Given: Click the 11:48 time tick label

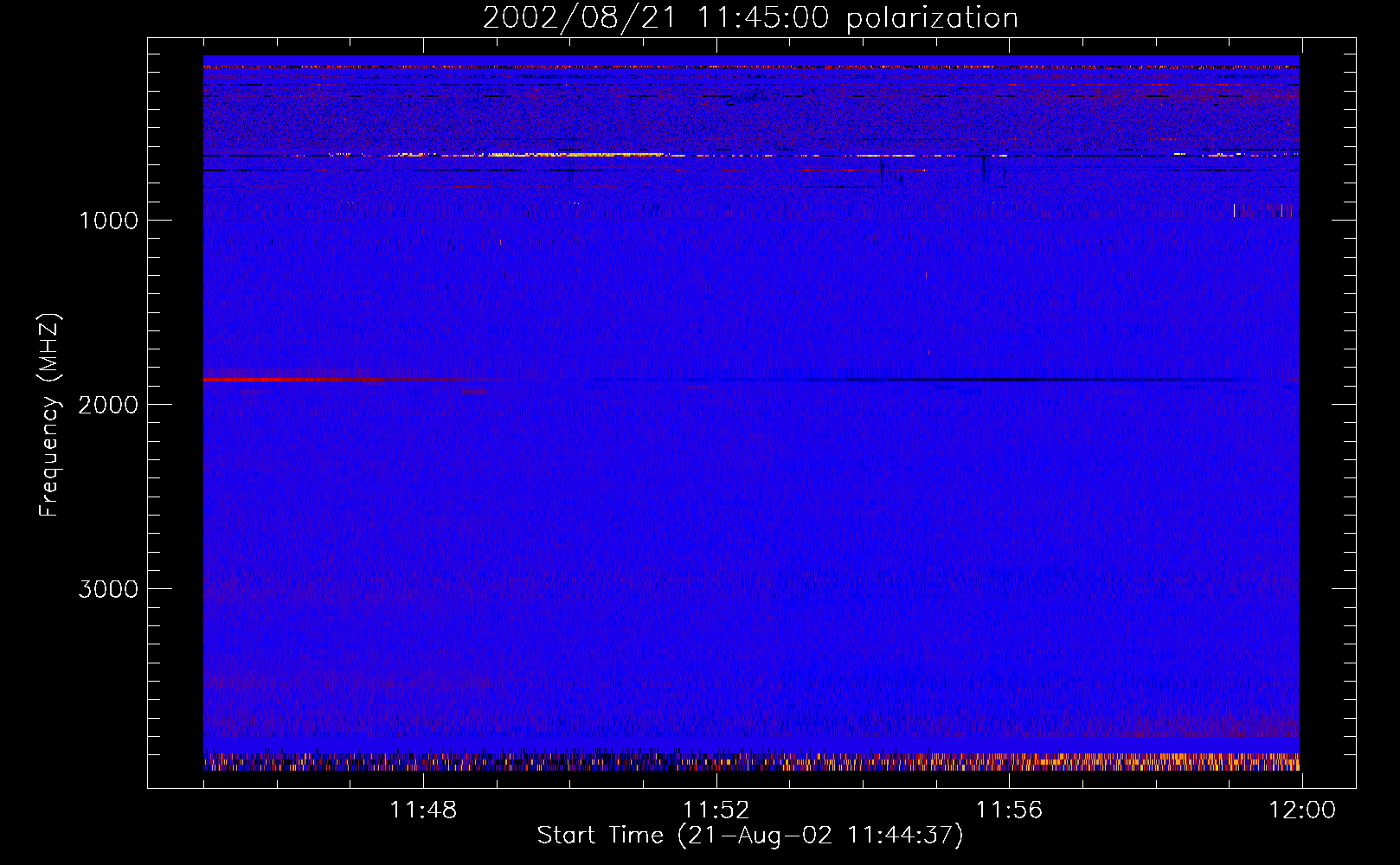Looking at the screenshot, I should 423,811.
